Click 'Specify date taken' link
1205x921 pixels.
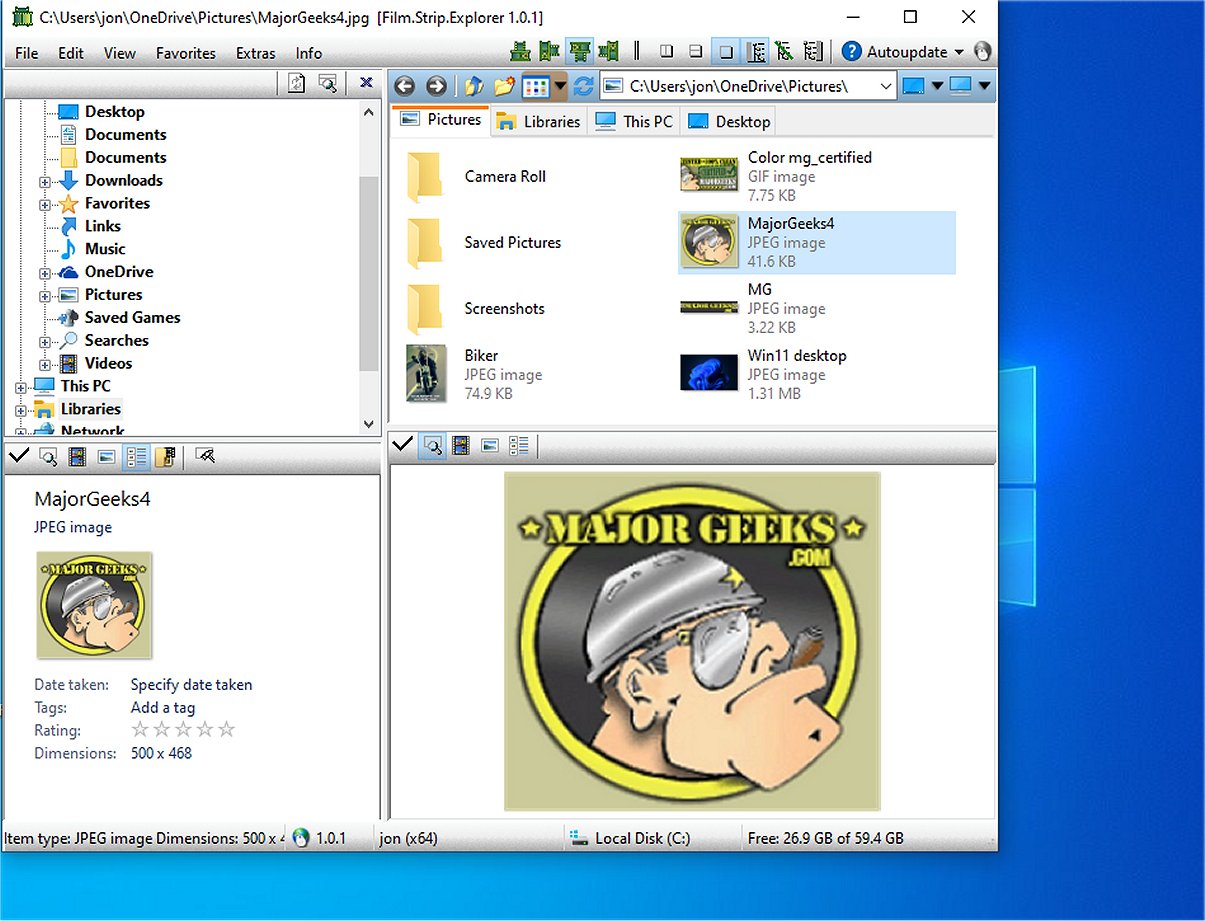point(191,685)
